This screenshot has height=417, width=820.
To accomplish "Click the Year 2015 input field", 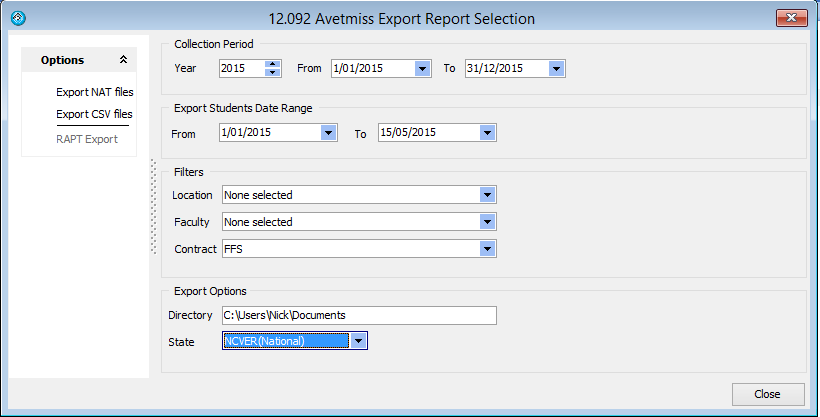I will (240, 68).
